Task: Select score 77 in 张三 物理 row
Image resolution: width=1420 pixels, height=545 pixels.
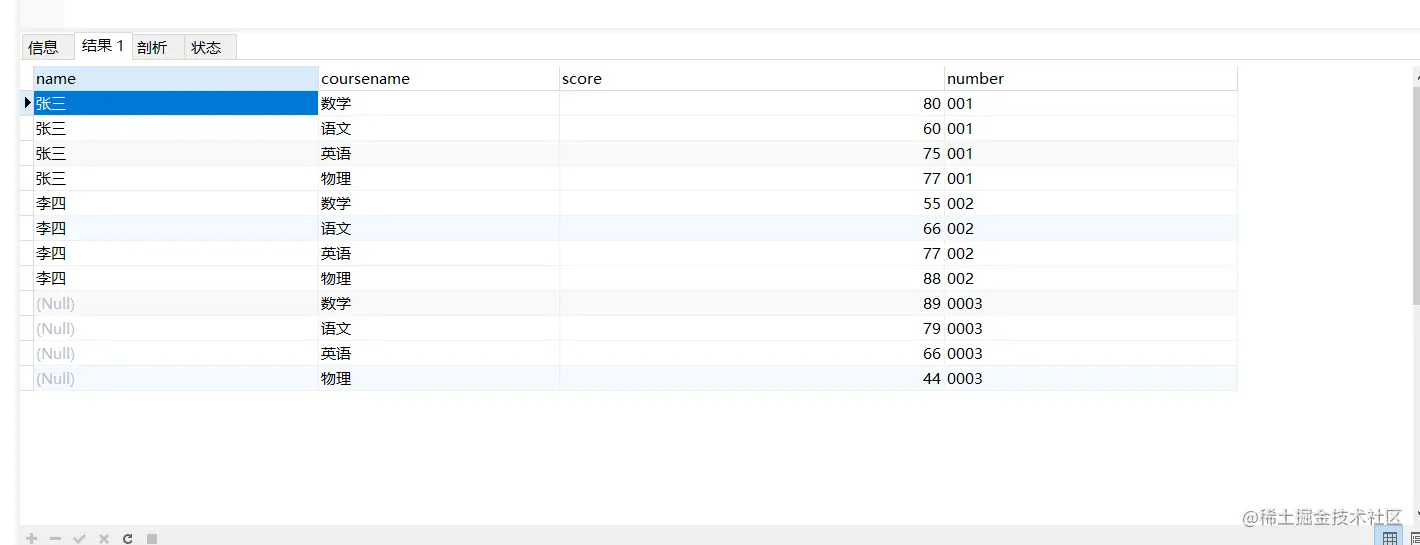Action: (752, 178)
